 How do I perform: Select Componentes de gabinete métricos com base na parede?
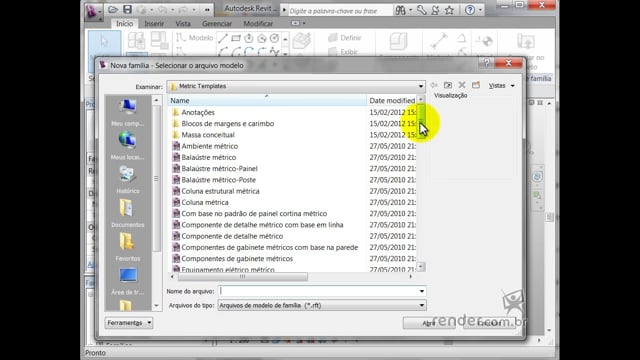pos(269,247)
